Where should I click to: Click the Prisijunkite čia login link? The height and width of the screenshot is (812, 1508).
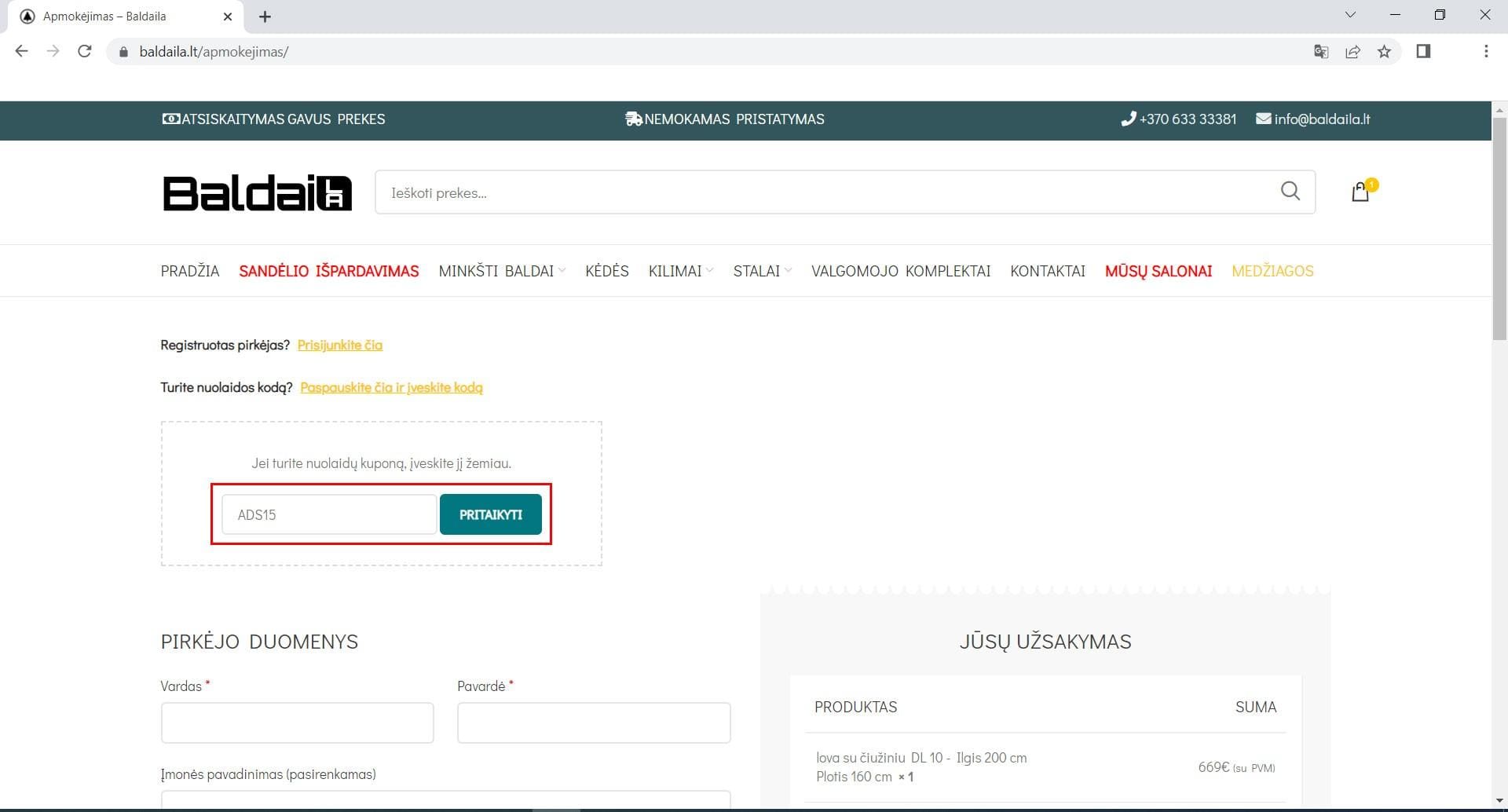tap(339, 345)
